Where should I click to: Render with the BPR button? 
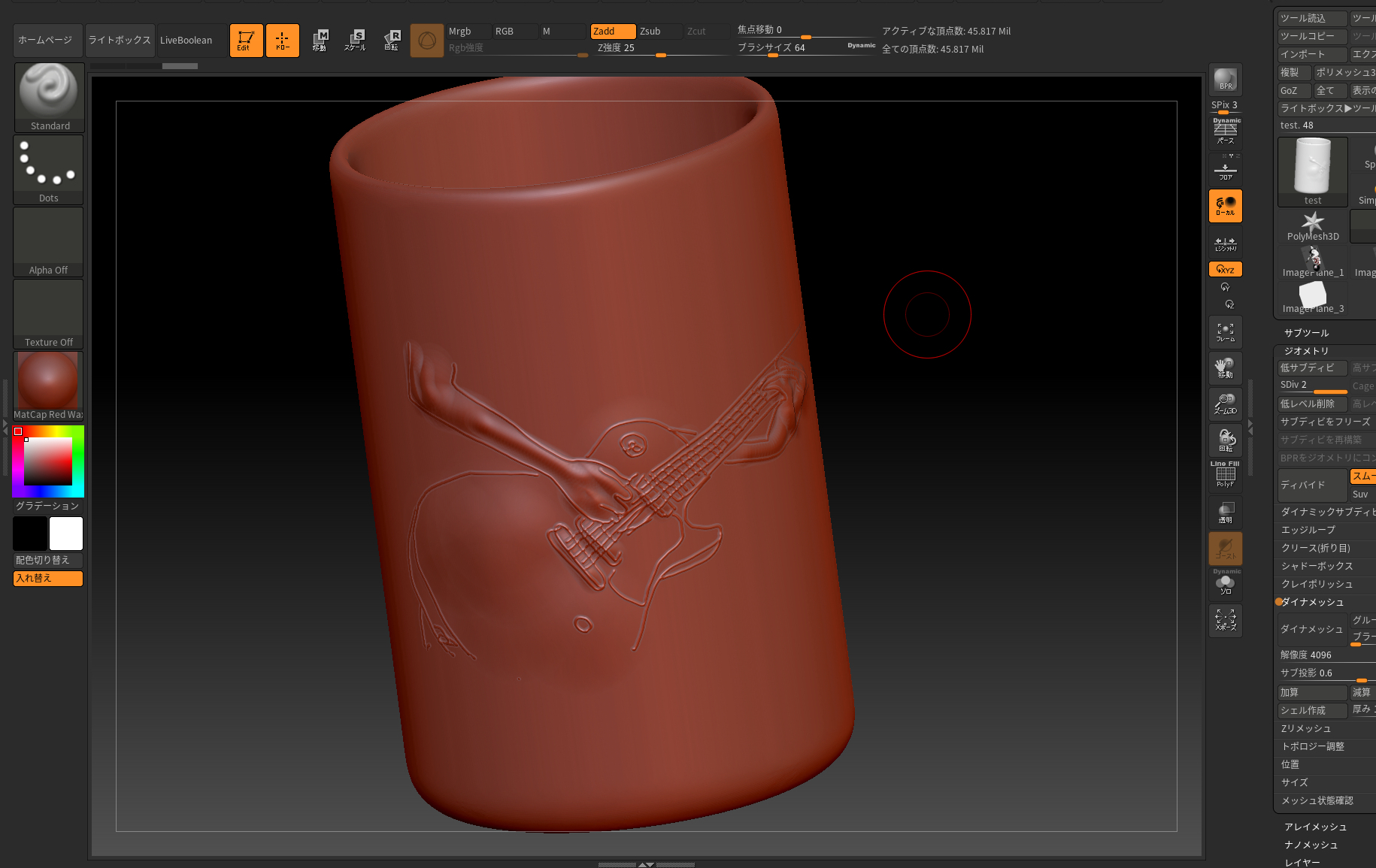(1225, 80)
